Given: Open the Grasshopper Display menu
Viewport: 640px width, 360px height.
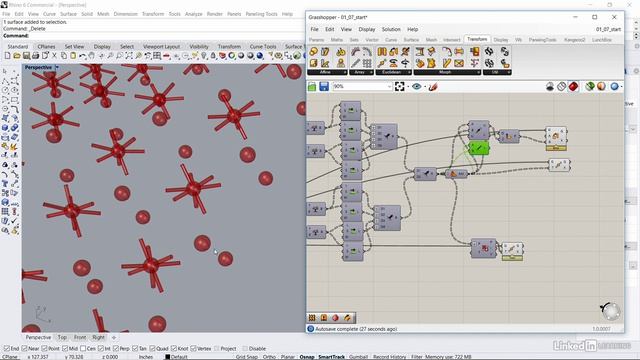Looking at the screenshot, I should tap(367, 29).
